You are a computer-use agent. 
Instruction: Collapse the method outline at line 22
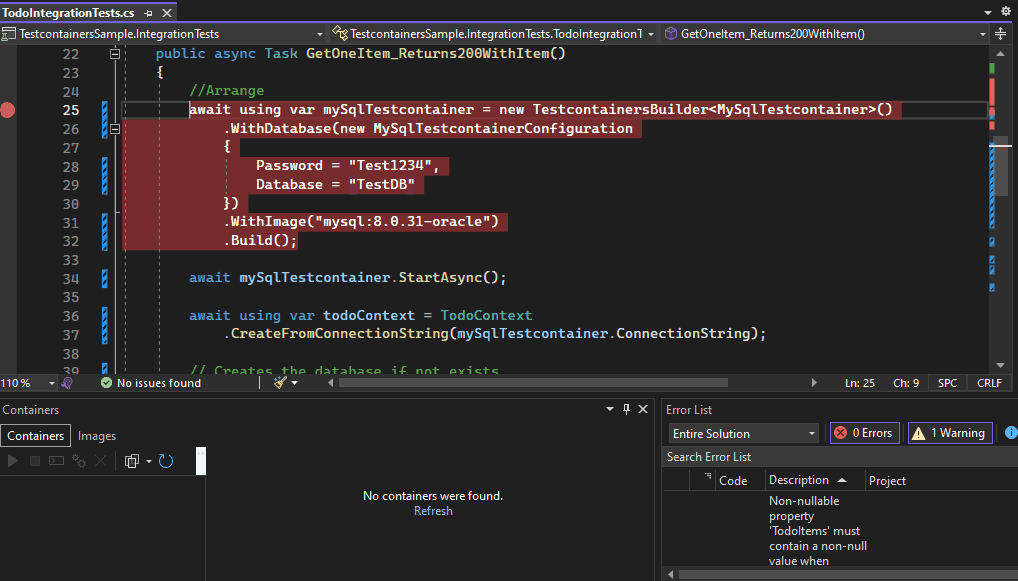tap(115, 54)
